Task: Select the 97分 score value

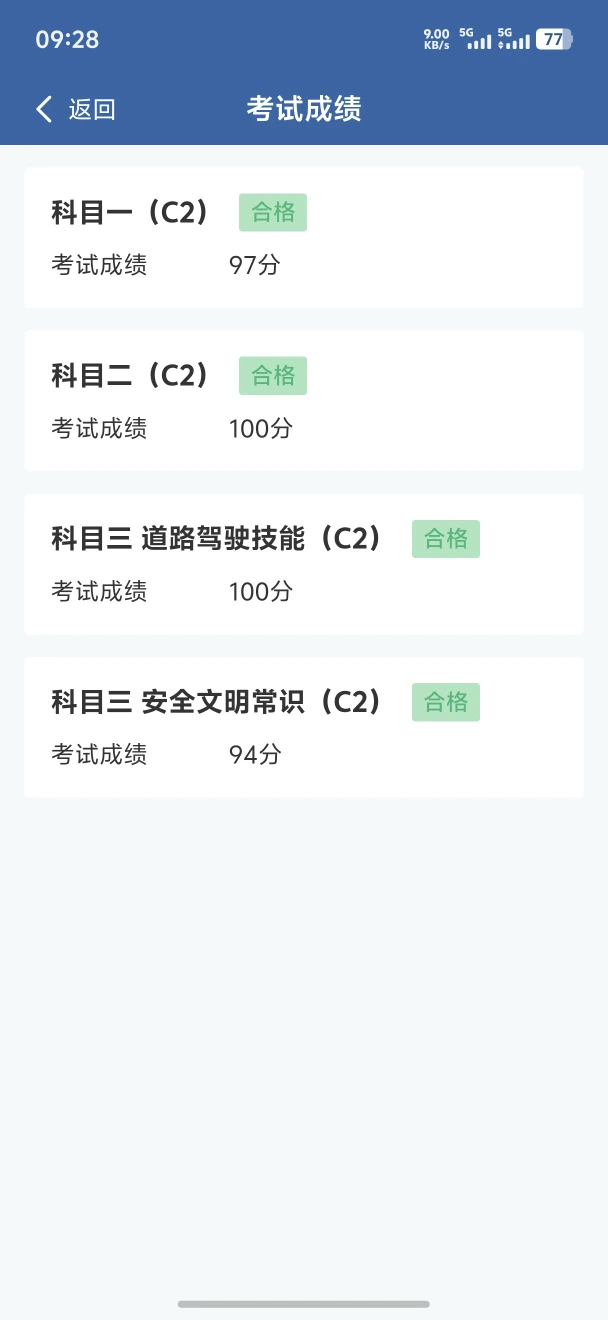Action: [255, 265]
